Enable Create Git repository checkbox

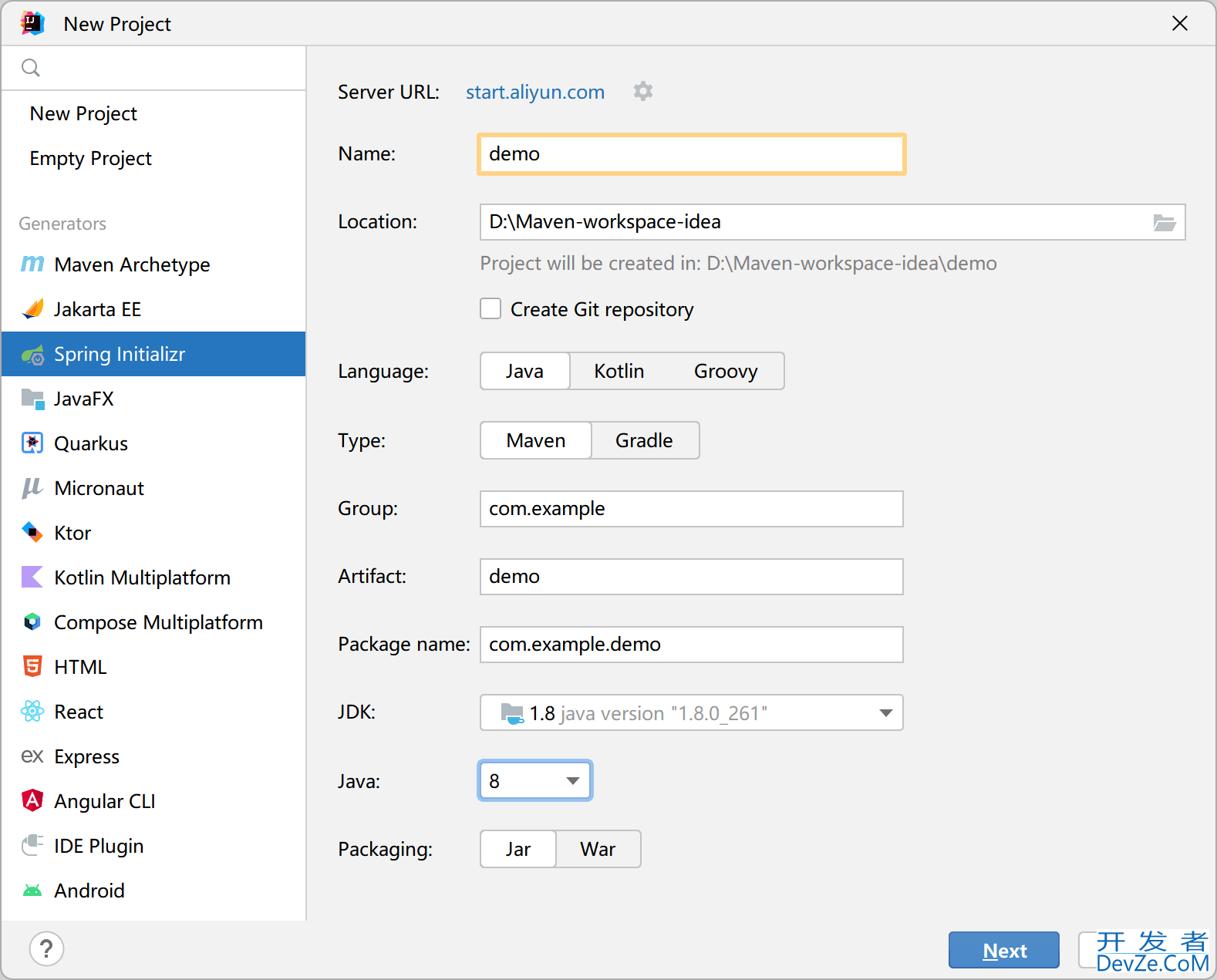[x=491, y=309]
